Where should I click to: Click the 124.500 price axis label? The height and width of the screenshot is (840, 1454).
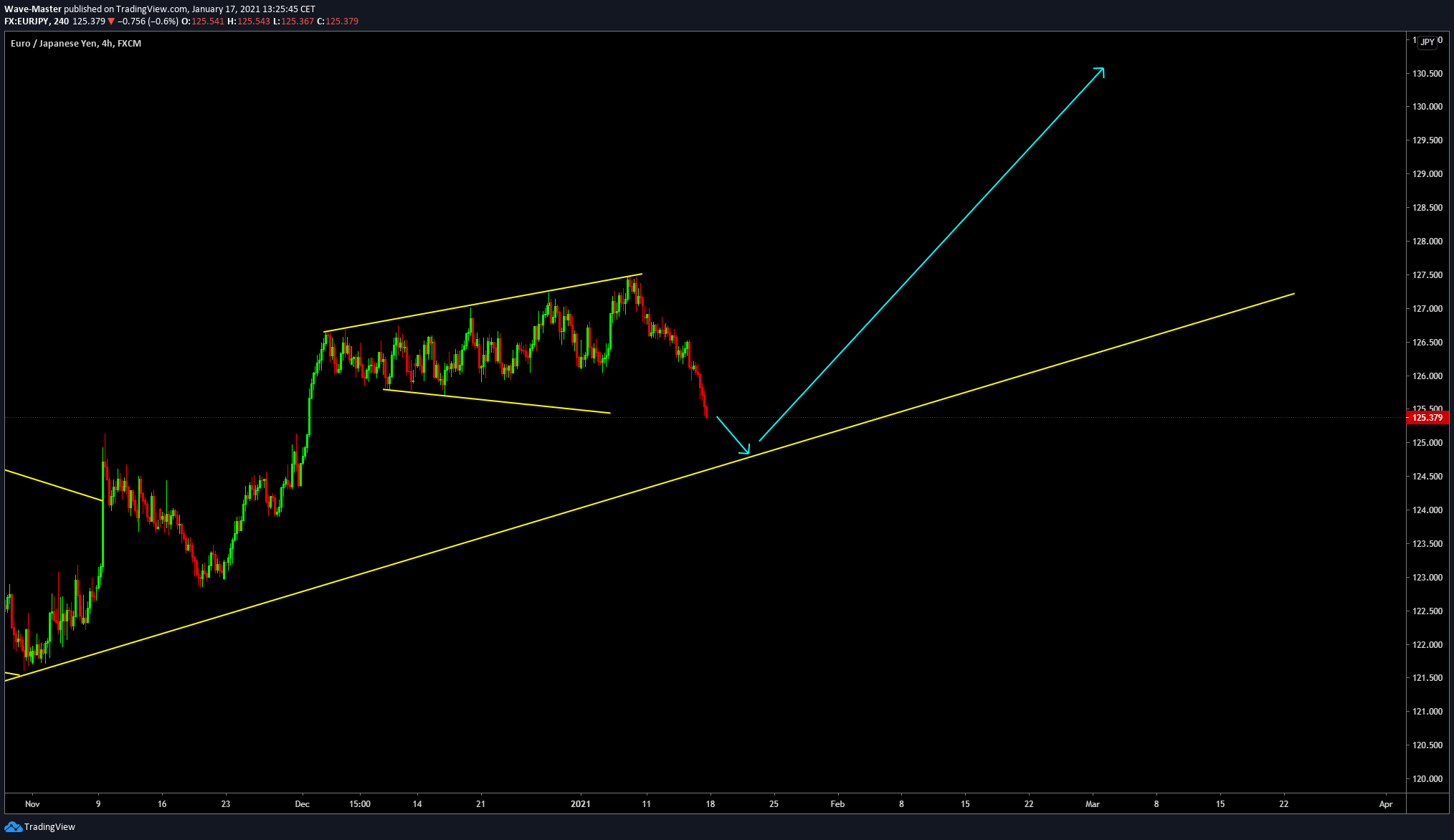(1427, 477)
